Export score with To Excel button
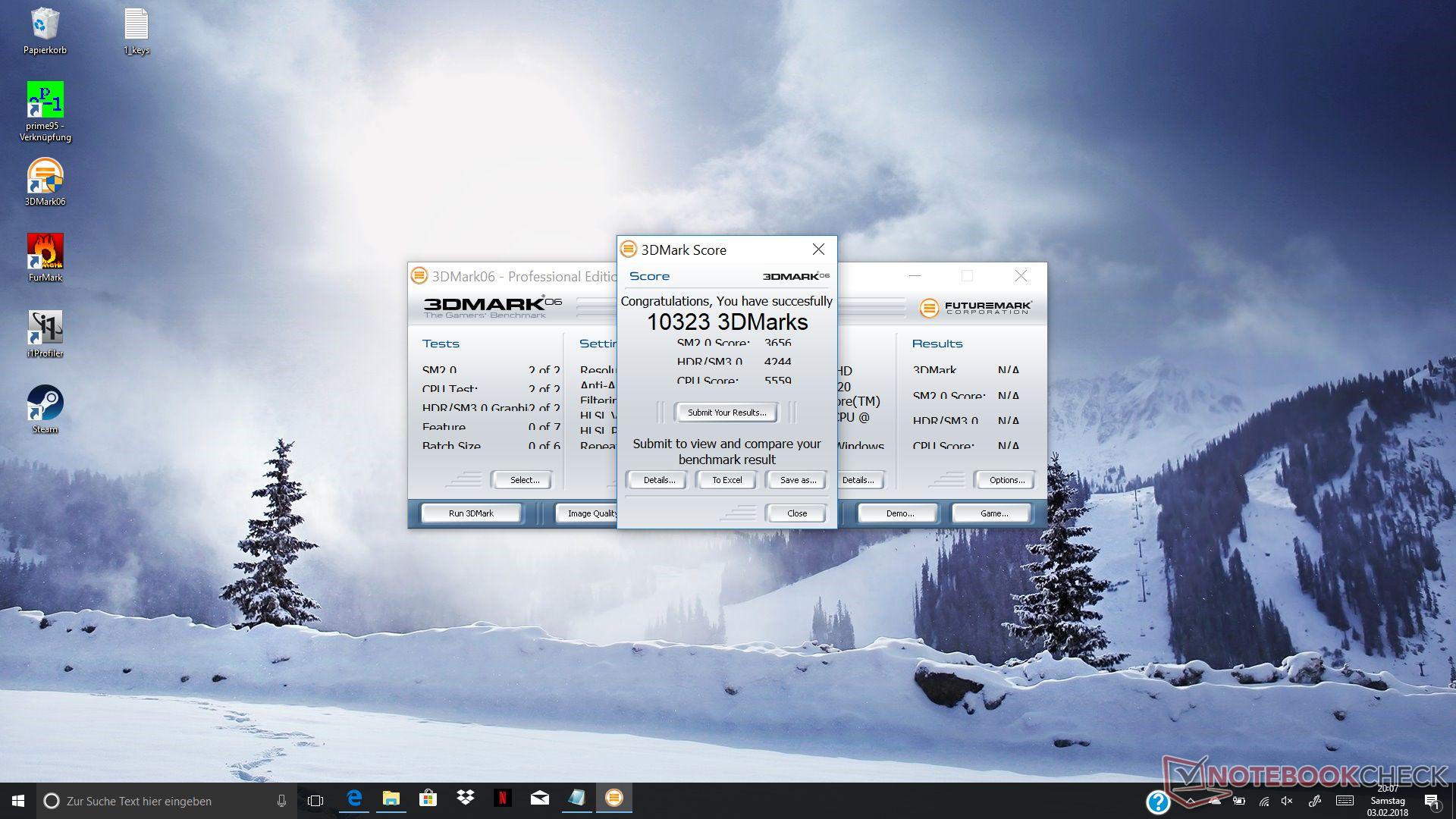This screenshot has height=819, width=1456. coord(726,480)
